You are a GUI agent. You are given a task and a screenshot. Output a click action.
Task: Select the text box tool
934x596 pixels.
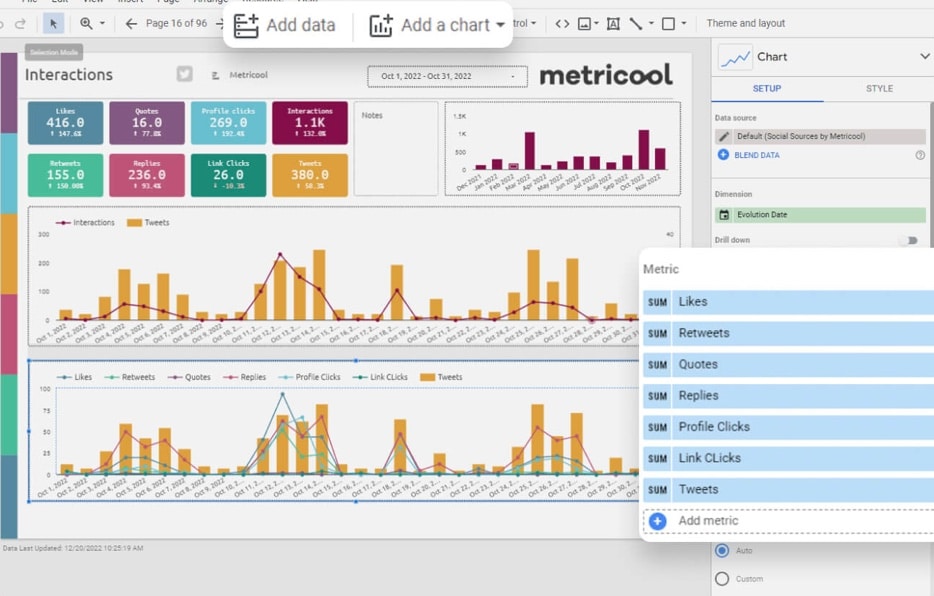point(613,24)
